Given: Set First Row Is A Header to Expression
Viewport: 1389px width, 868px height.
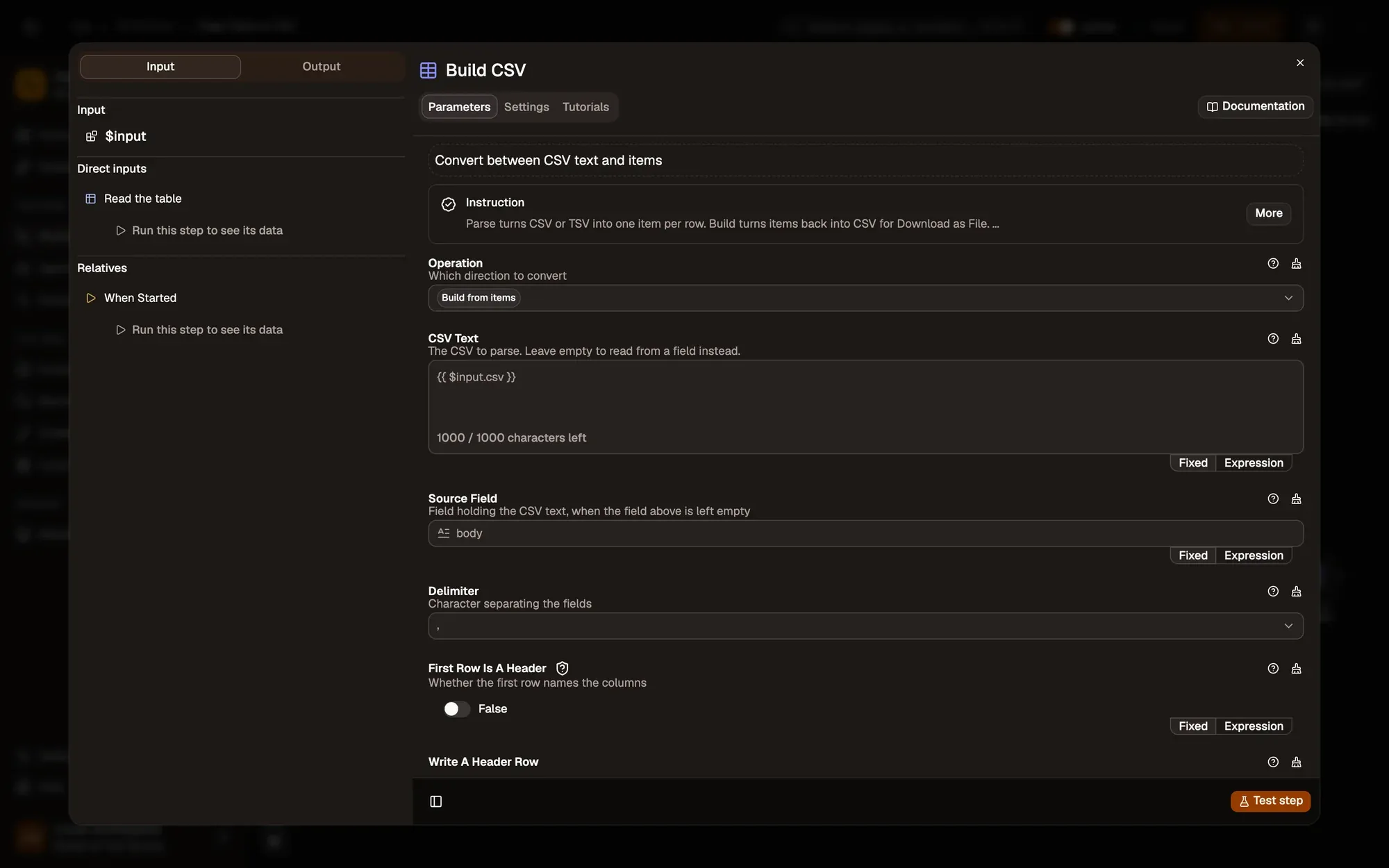Looking at the screenshot, I should pos(1254,726).
